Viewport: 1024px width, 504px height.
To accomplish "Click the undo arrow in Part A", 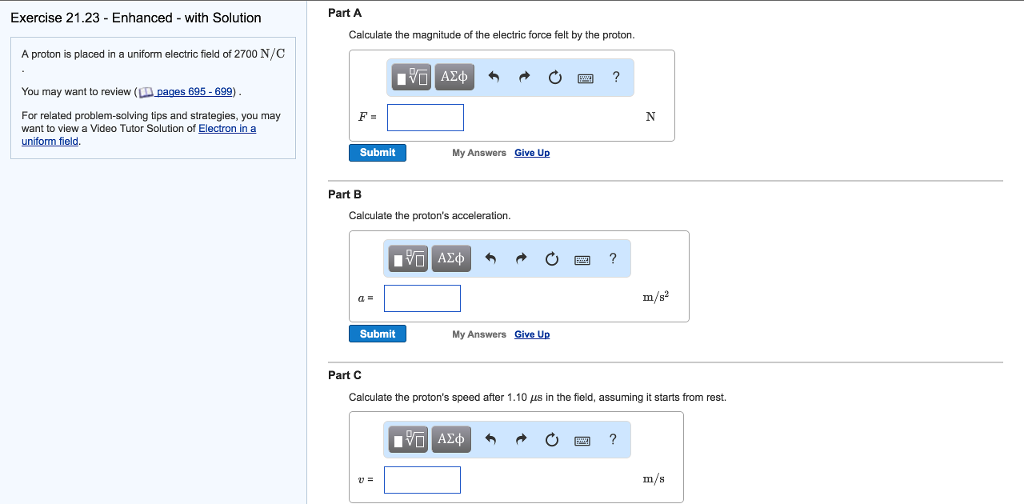I will click(x=493, y=77).
